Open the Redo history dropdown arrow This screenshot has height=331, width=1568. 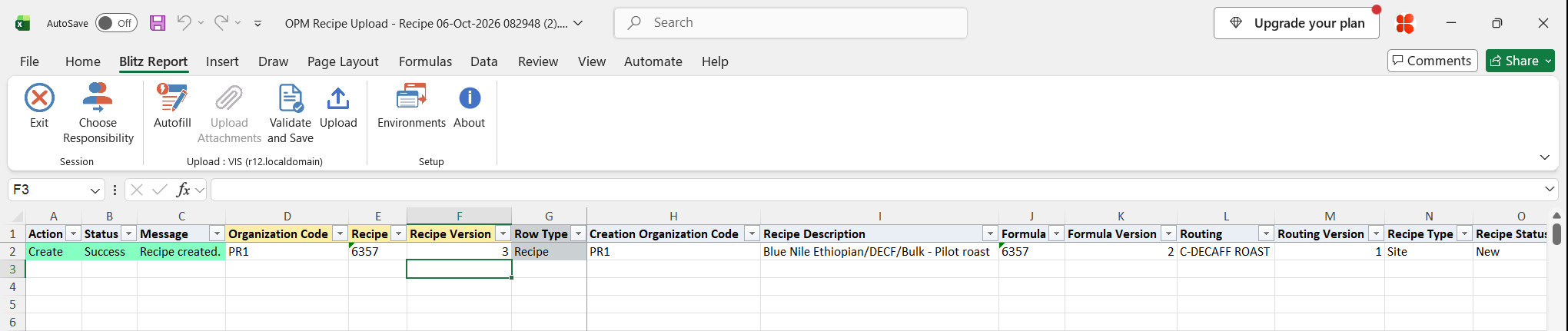[x=238, y=23]
